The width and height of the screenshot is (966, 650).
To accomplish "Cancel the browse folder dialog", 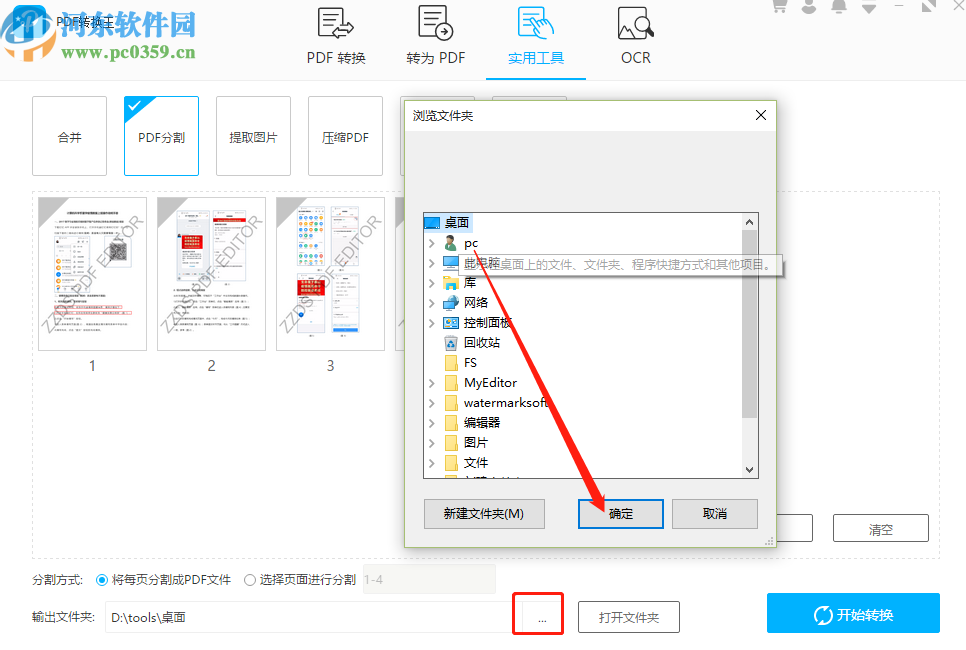I will pos(715,514).
